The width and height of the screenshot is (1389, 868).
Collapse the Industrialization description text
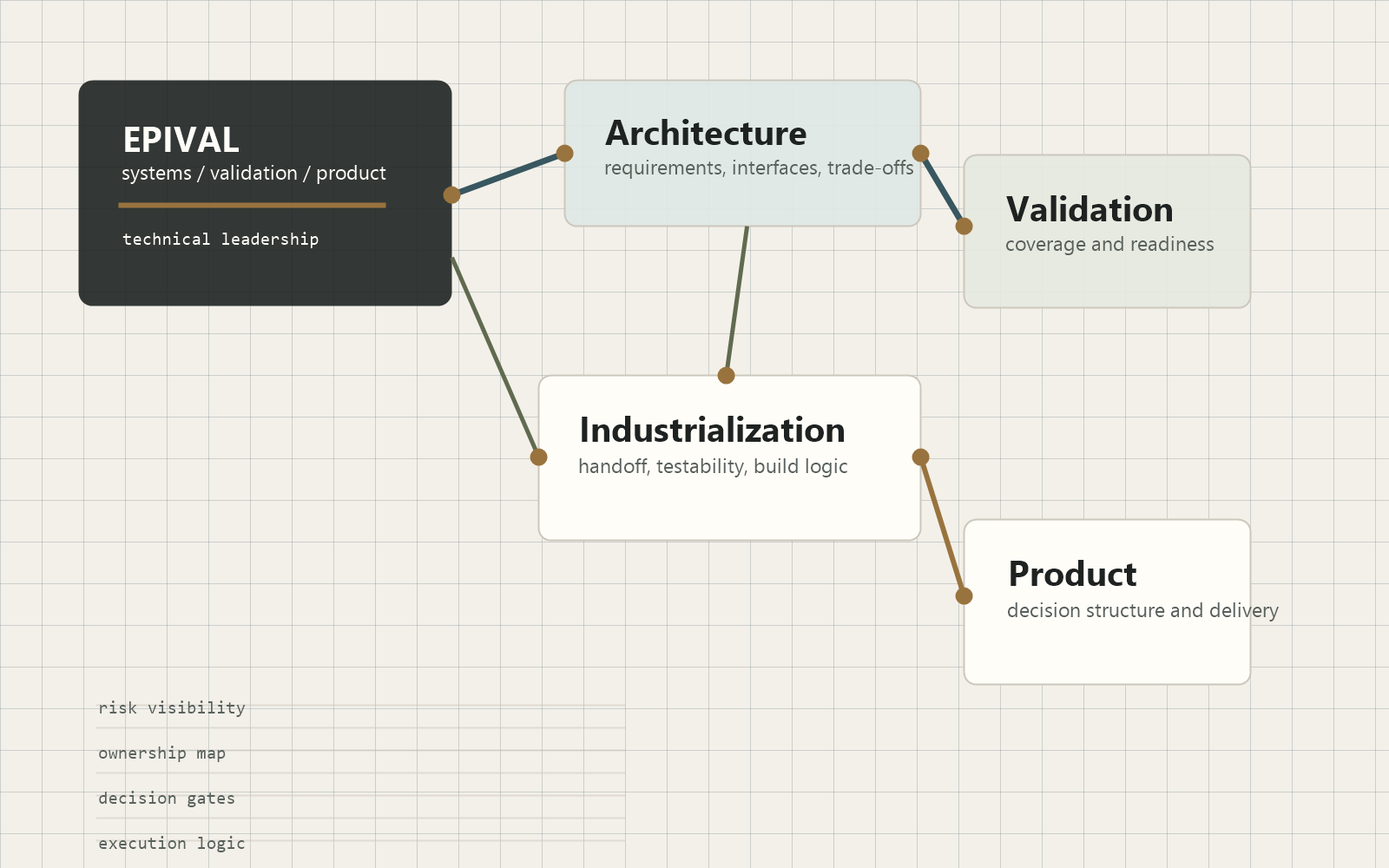(x=713, y=466)
